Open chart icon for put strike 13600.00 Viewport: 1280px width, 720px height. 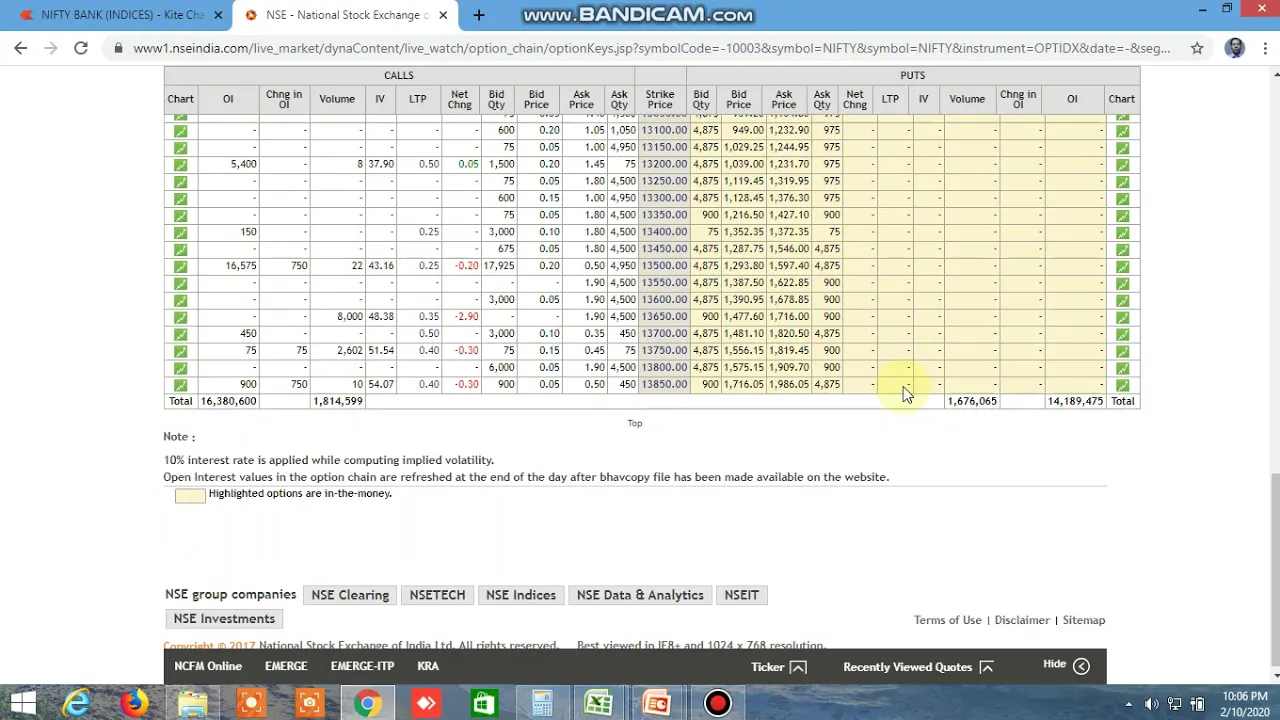(1122, 300)
